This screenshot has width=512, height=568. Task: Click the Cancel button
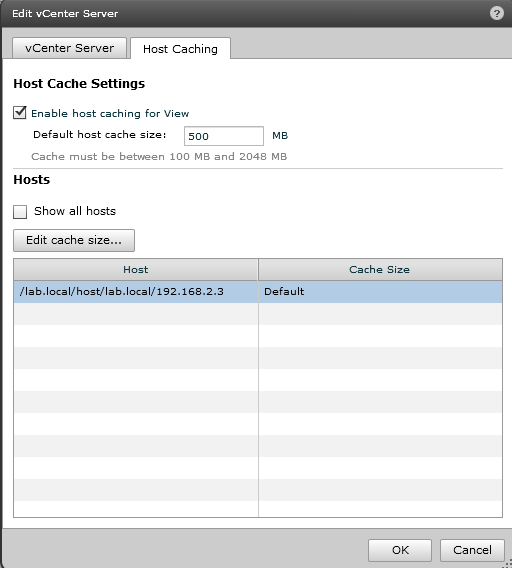click(472, 550)
